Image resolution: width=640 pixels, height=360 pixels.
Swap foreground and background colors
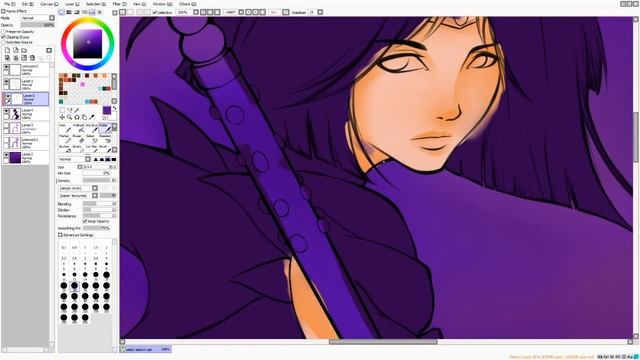coord(115,108)
